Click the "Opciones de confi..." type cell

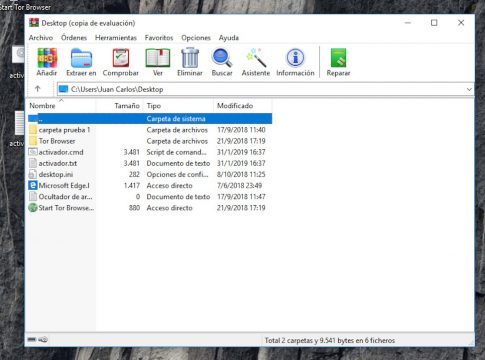(177, 174)
